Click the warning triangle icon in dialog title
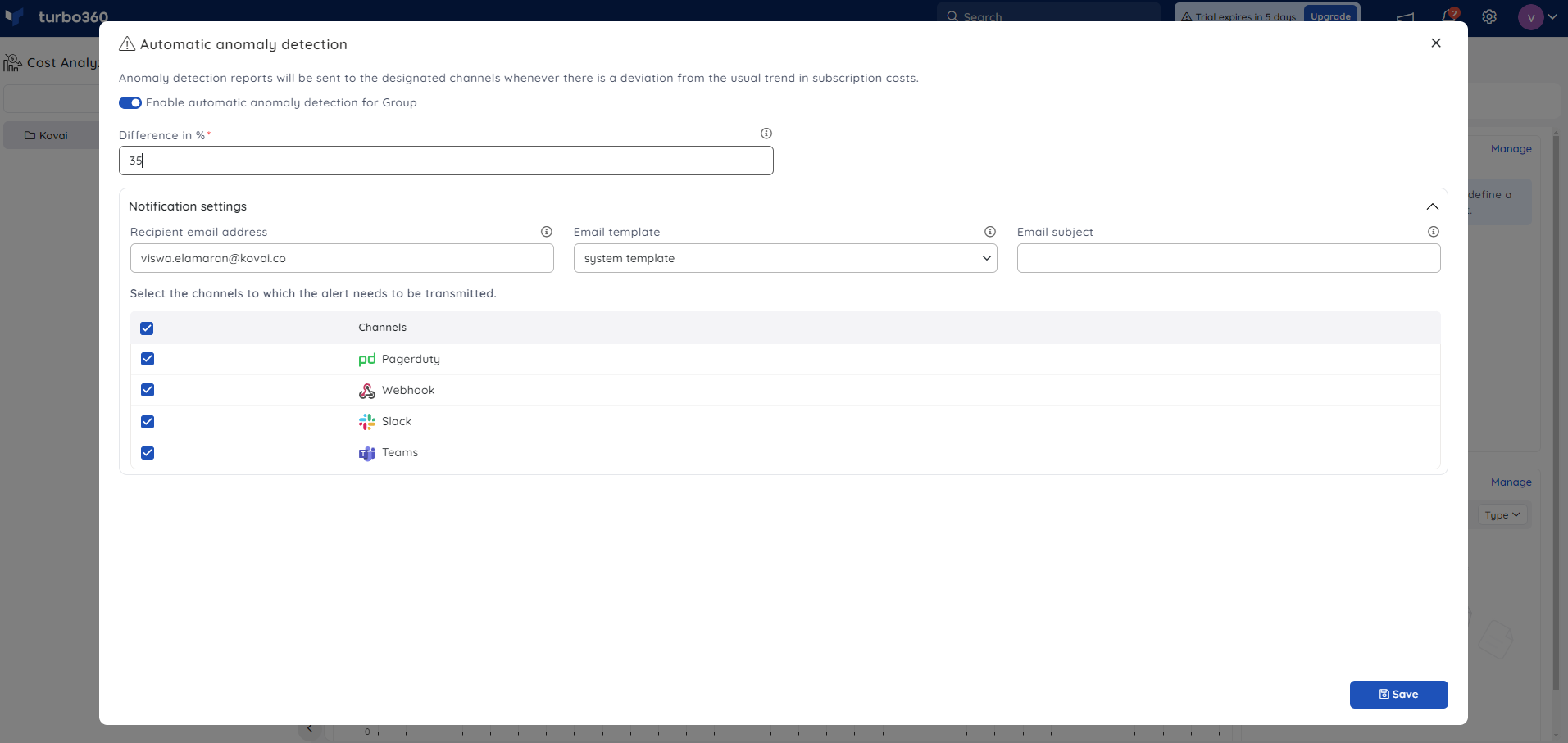Screen dimensions: 1568x743 [x=127, y=44]
